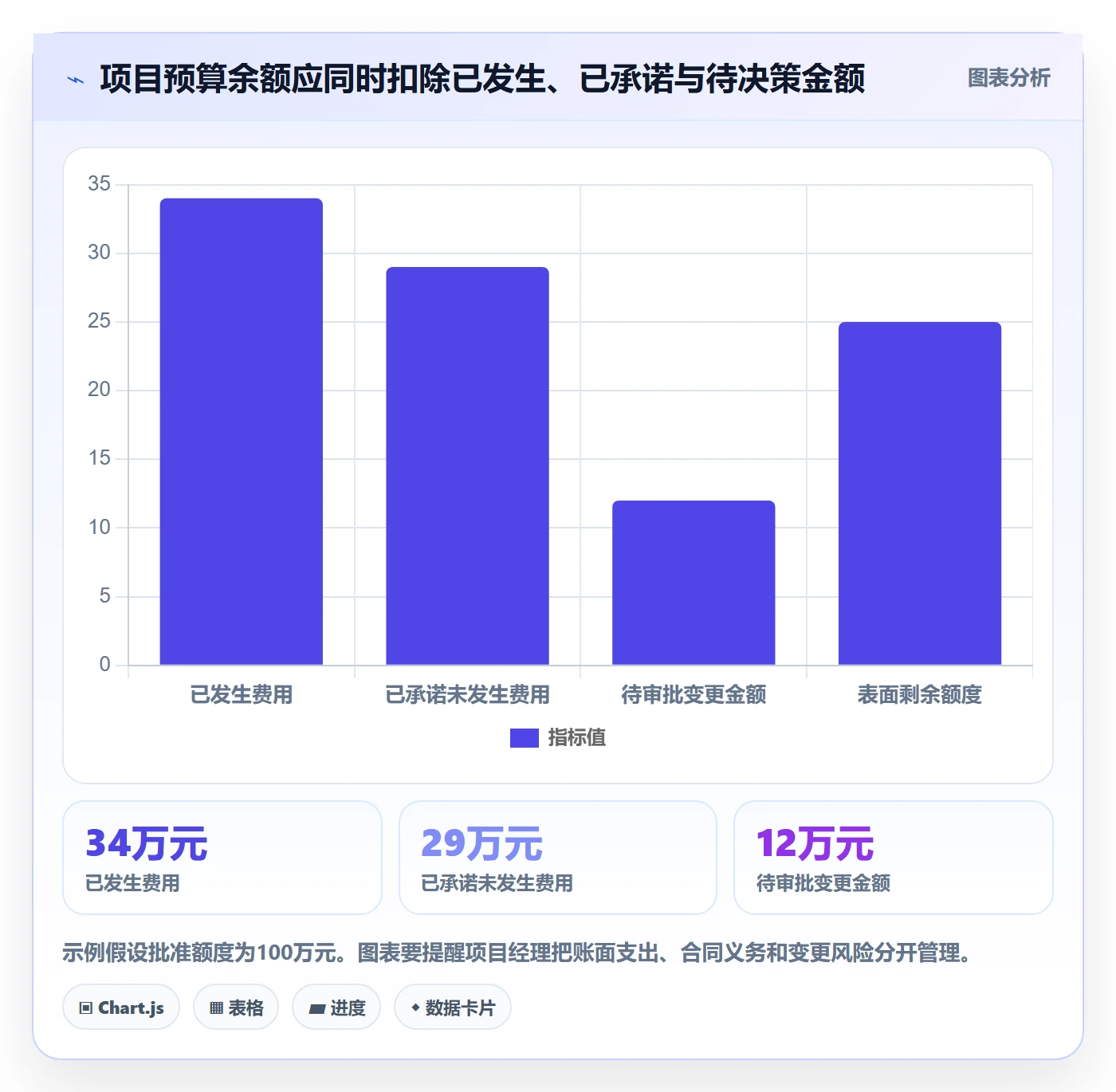
Task: Select the note starting with 示例假设批准额度
Action: pyautogui.click(x=517, y=953)
